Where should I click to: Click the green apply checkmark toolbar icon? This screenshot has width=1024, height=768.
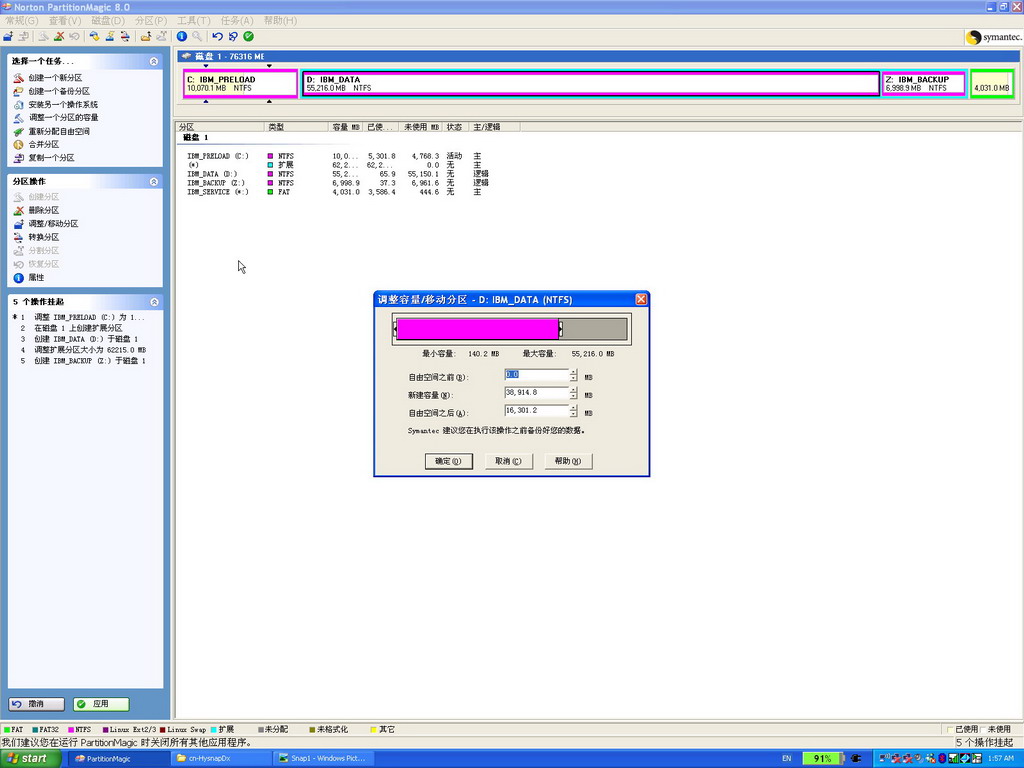tap(248, 36)
